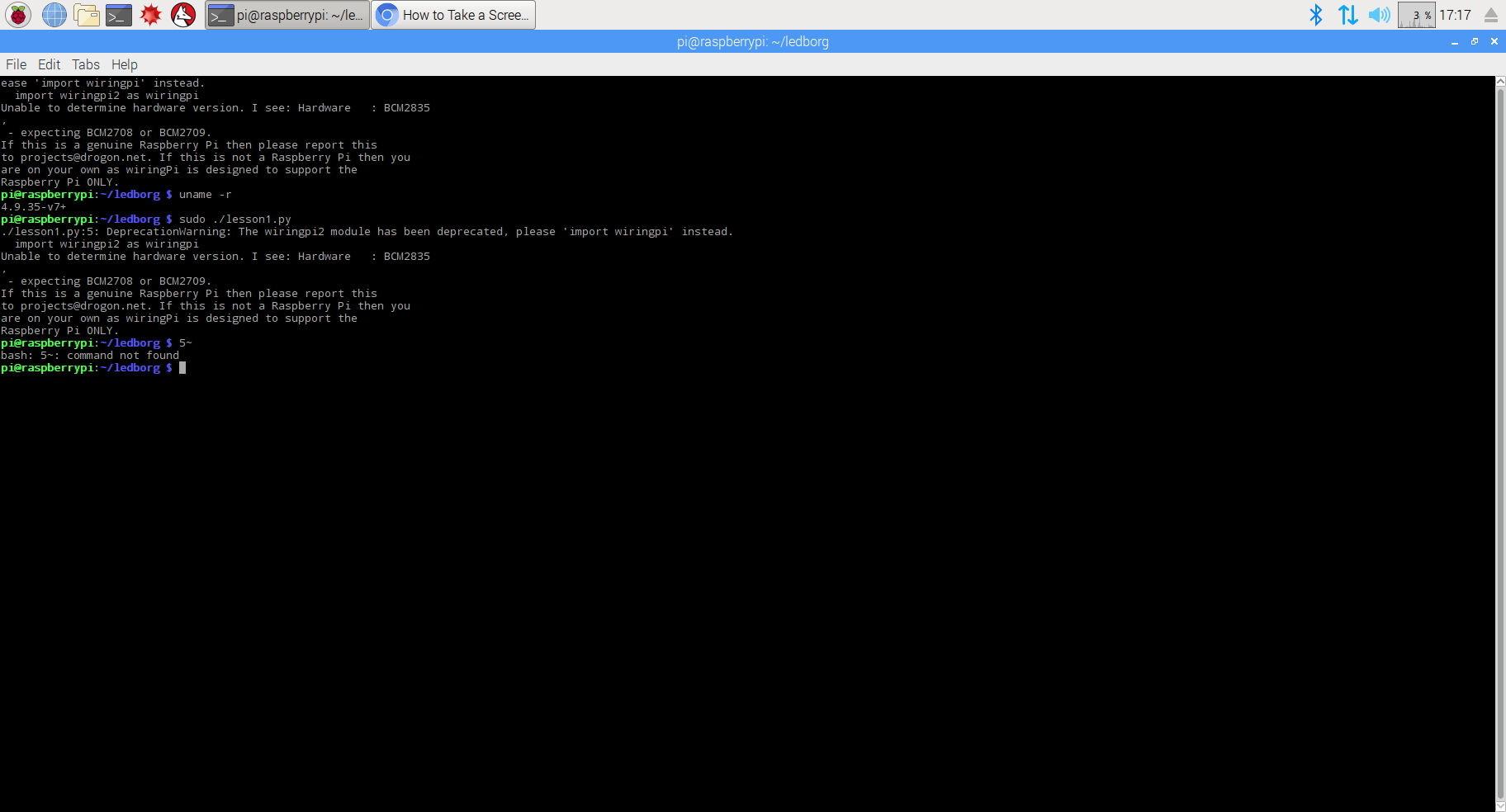Open the volume speaker control
The width and height of the screenshot is (1506, 812).
coord(1379,15)
